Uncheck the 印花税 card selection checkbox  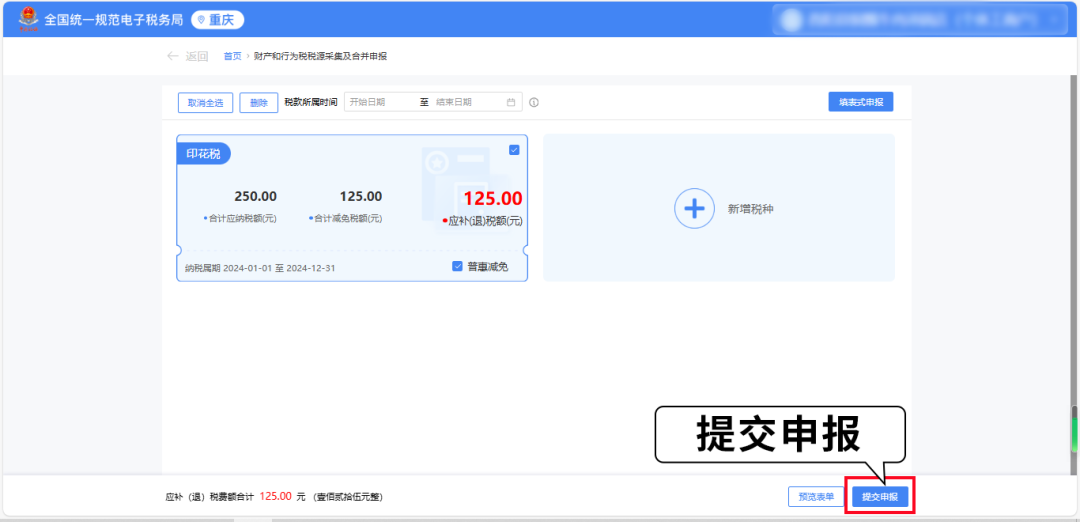point(514,150)
